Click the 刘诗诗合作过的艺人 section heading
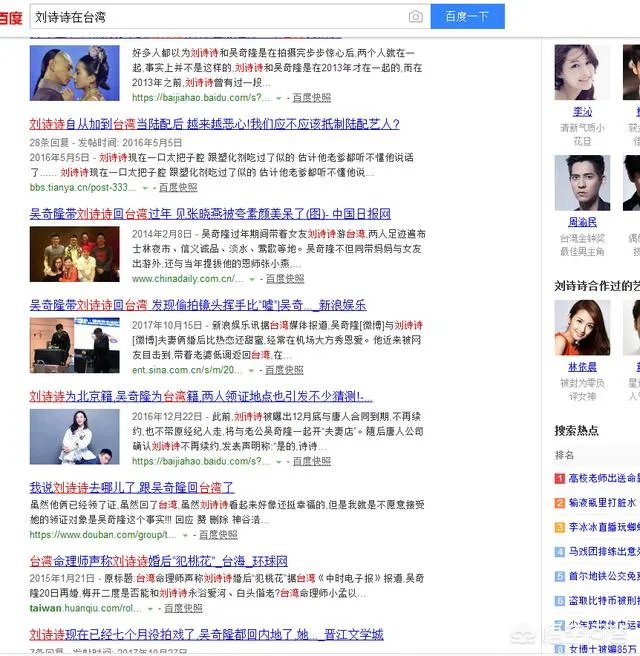 597,286
